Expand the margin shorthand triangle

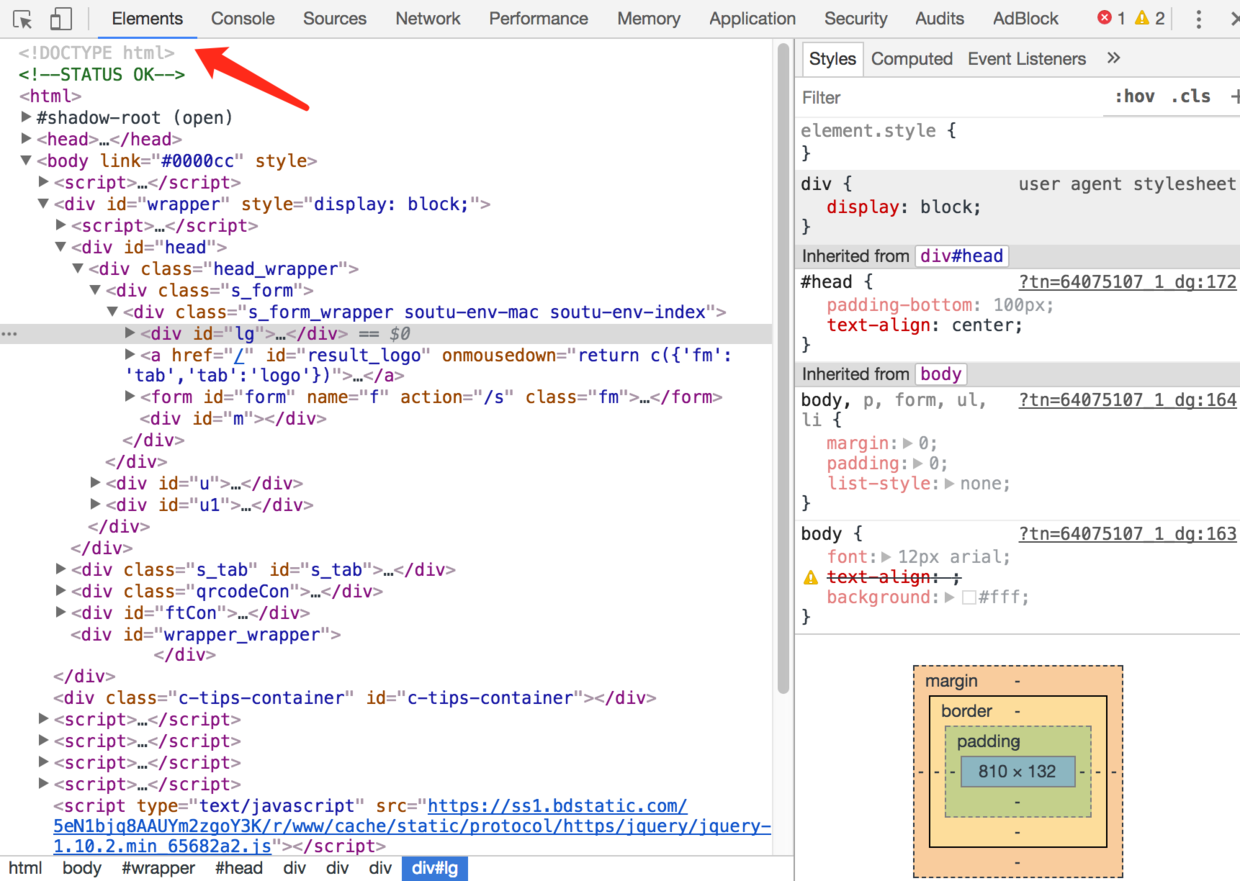click(908, 444)
